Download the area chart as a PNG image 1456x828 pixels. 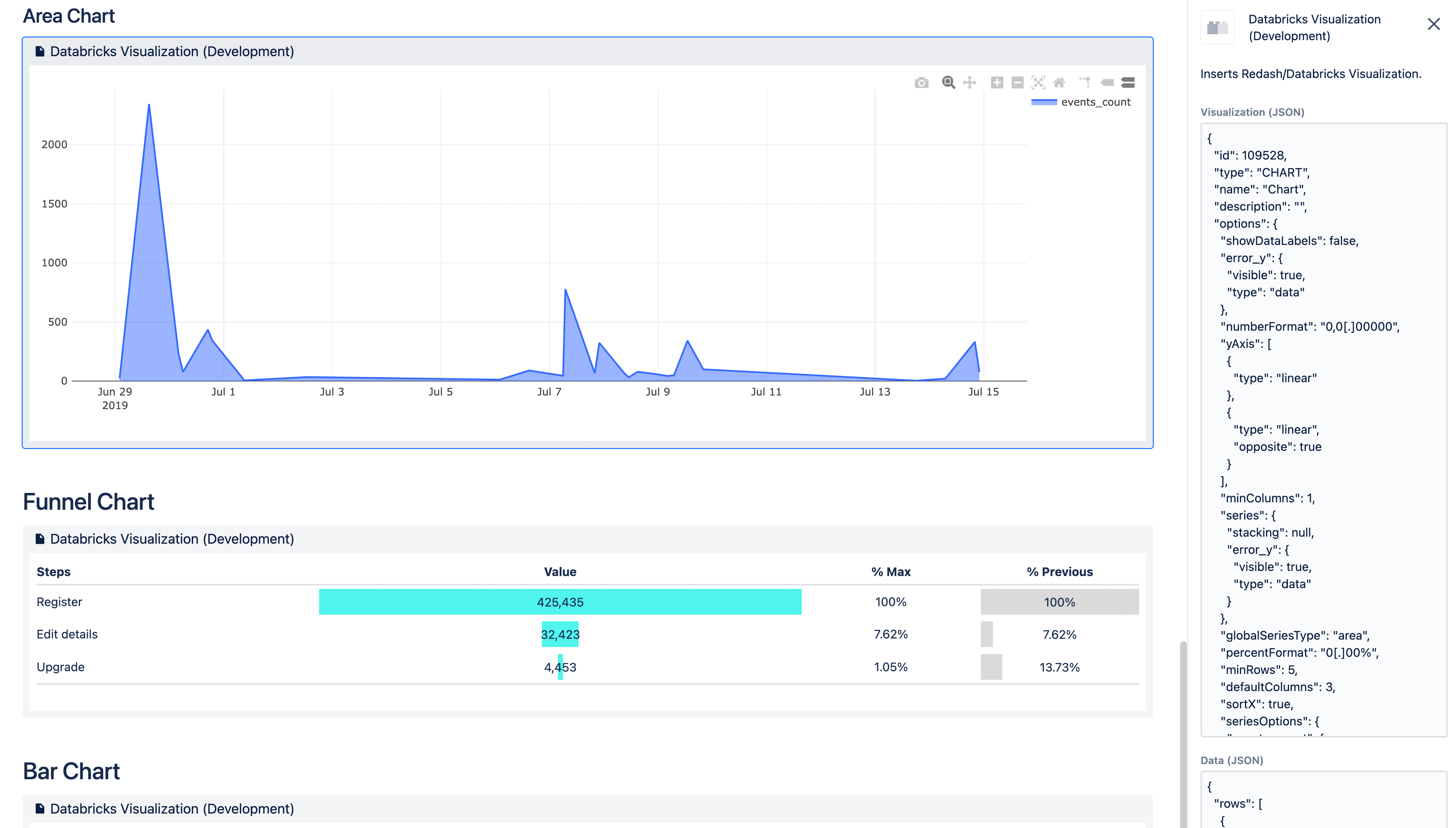pyautogui.click(x=922, y=82)
